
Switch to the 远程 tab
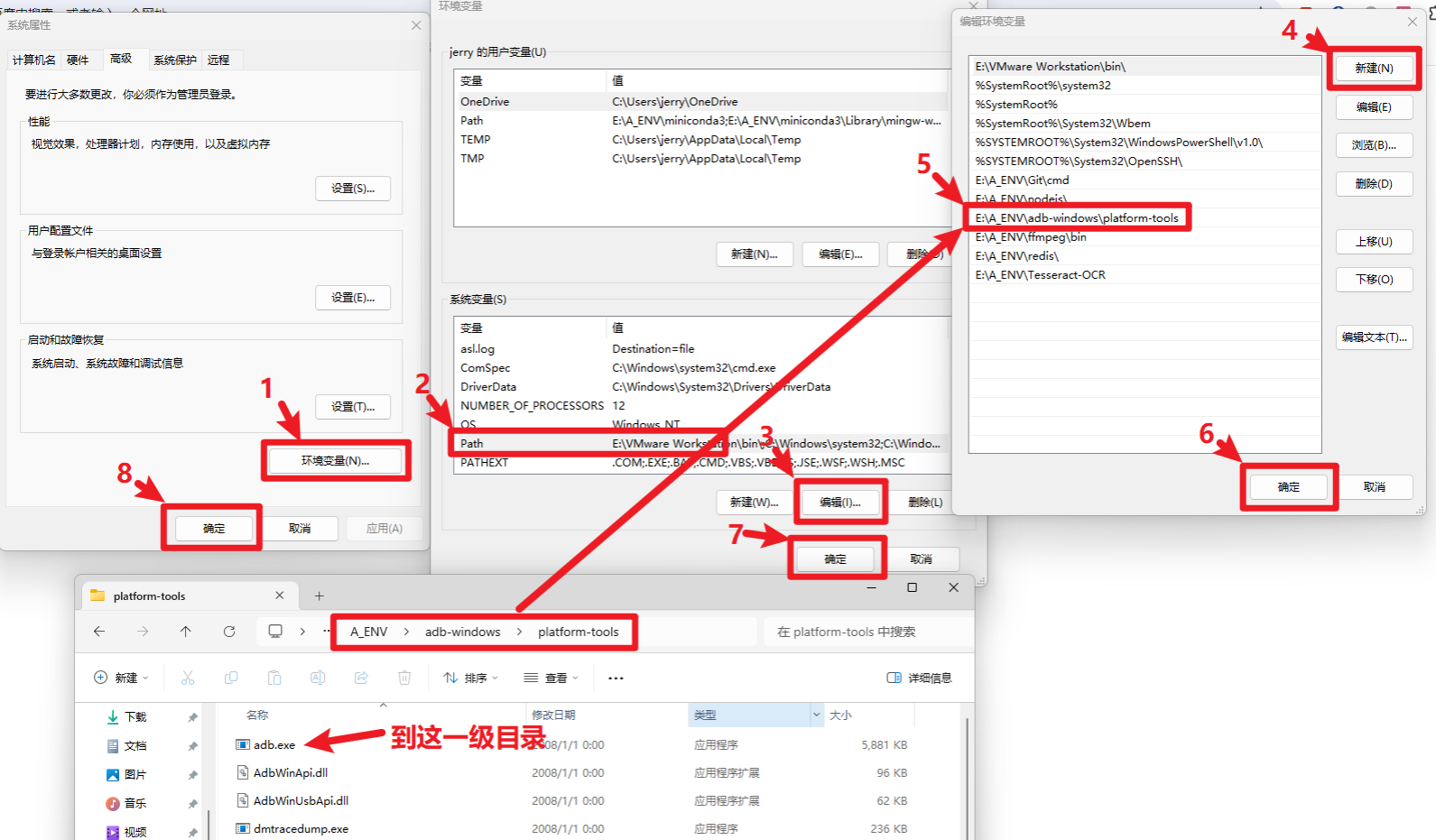[218, 60]
